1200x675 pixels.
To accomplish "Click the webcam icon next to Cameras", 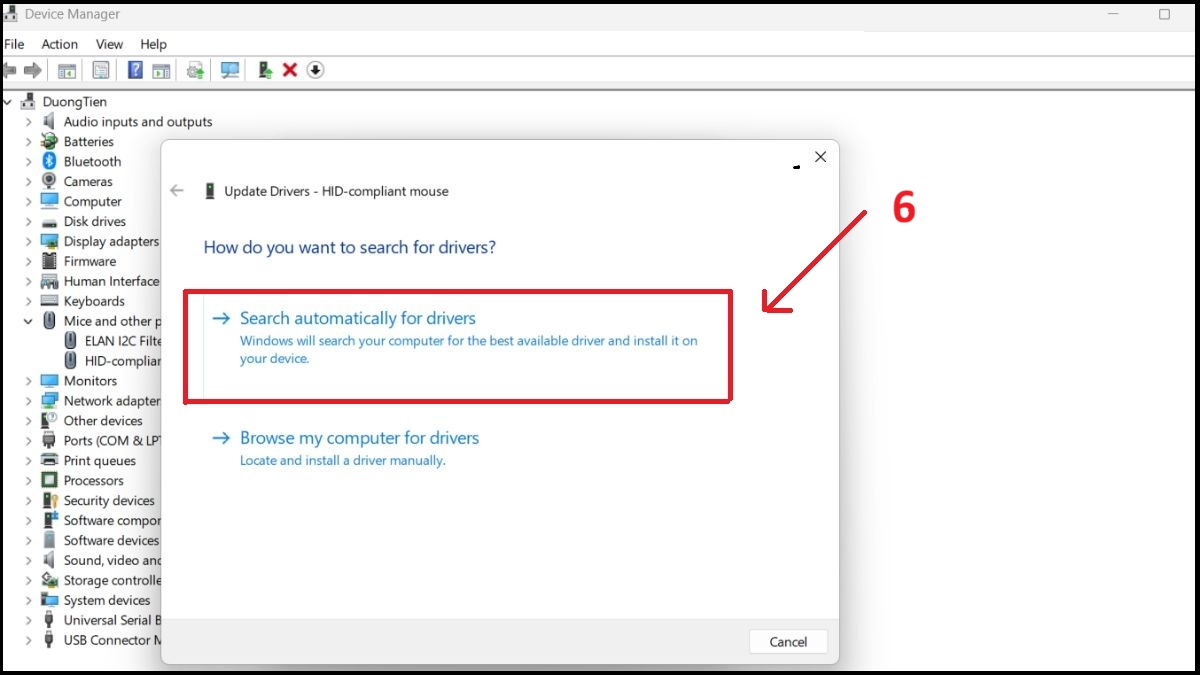I will pos(49,182).
